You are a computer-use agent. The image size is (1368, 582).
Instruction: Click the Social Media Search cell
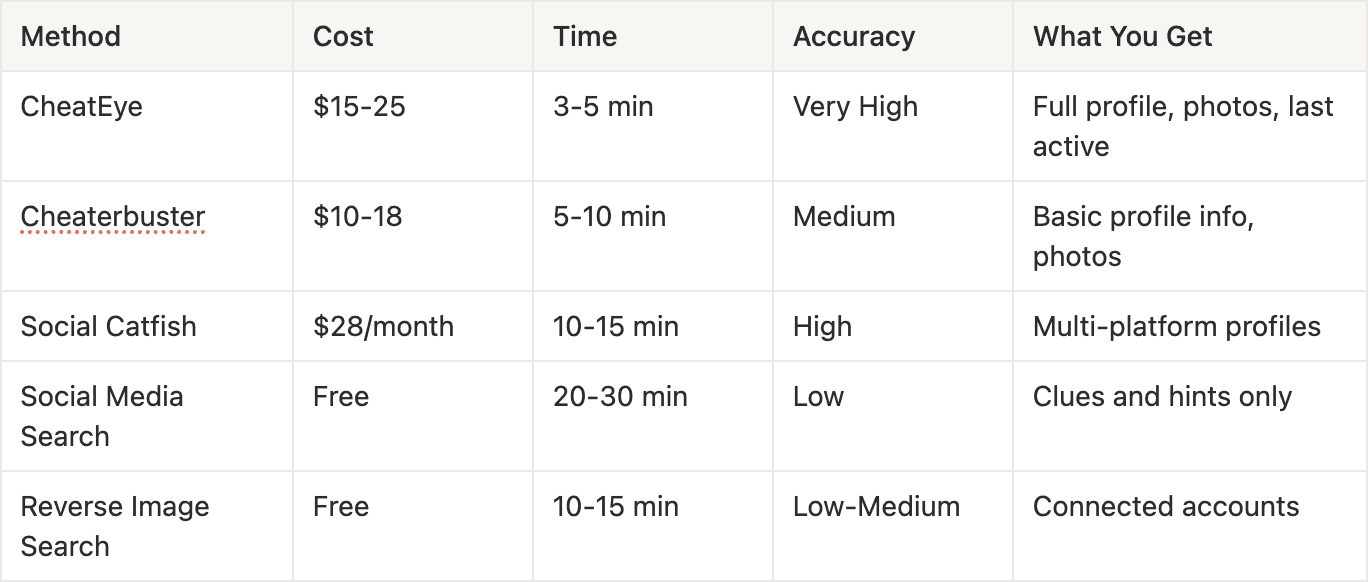102,416
